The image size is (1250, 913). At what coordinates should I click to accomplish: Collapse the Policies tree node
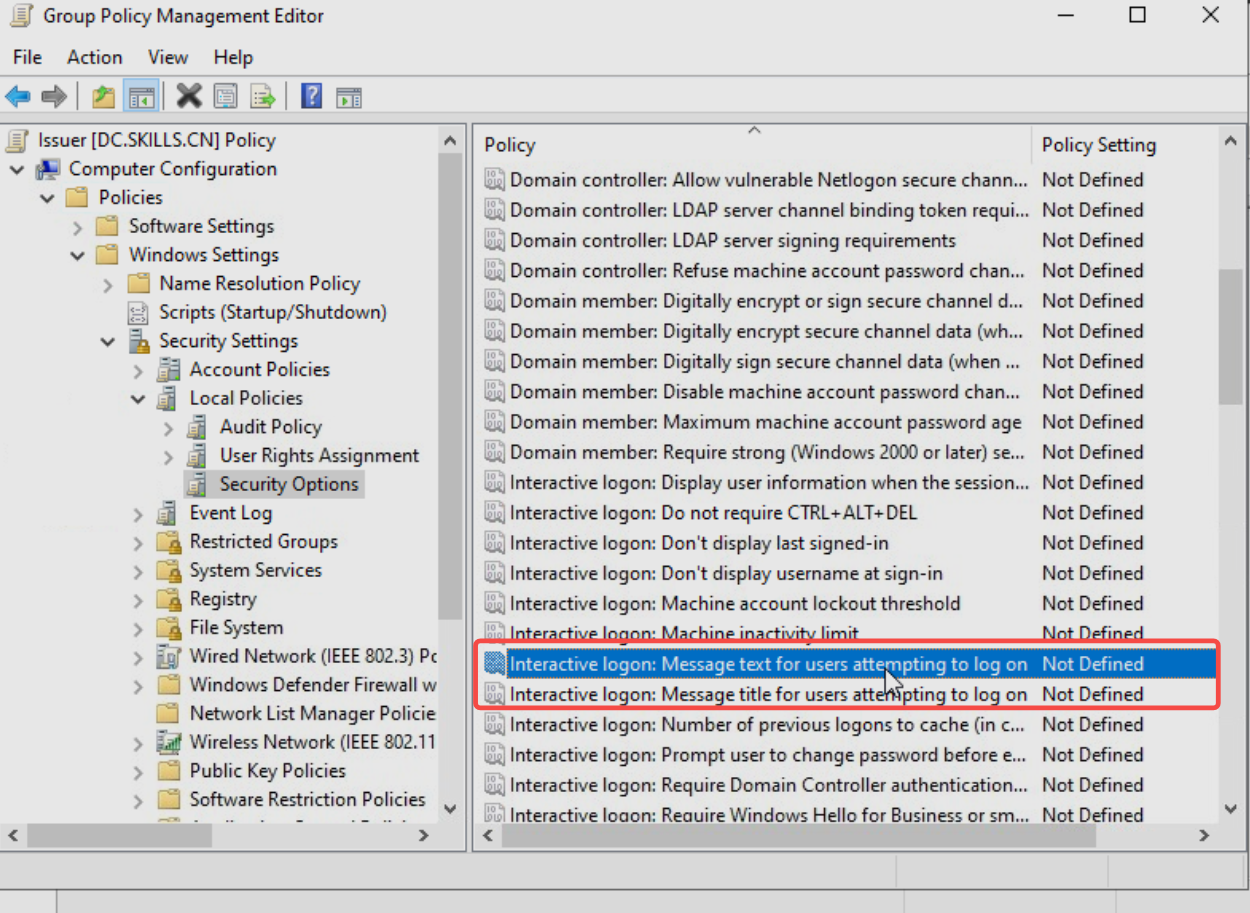[47, 198]
